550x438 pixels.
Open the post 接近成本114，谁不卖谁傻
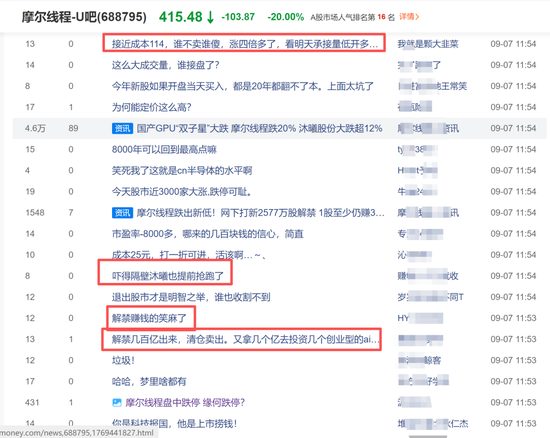244,44
